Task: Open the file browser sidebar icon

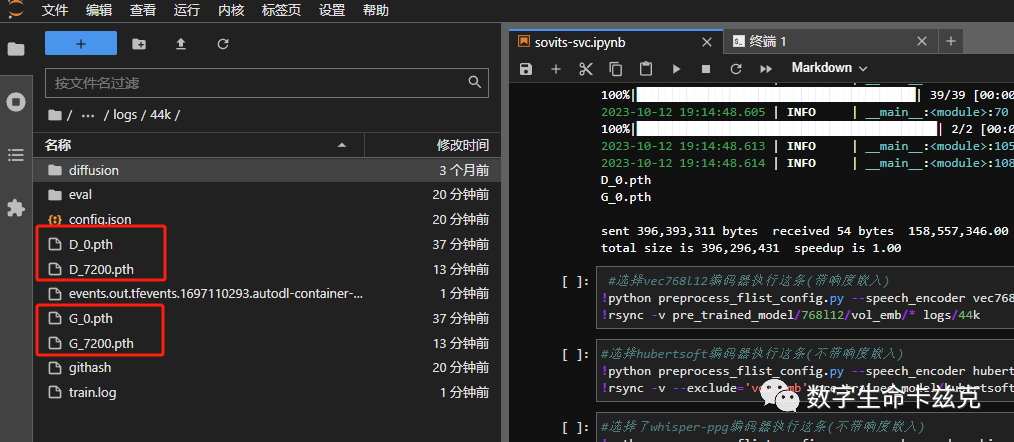Action: click(16, 49)
